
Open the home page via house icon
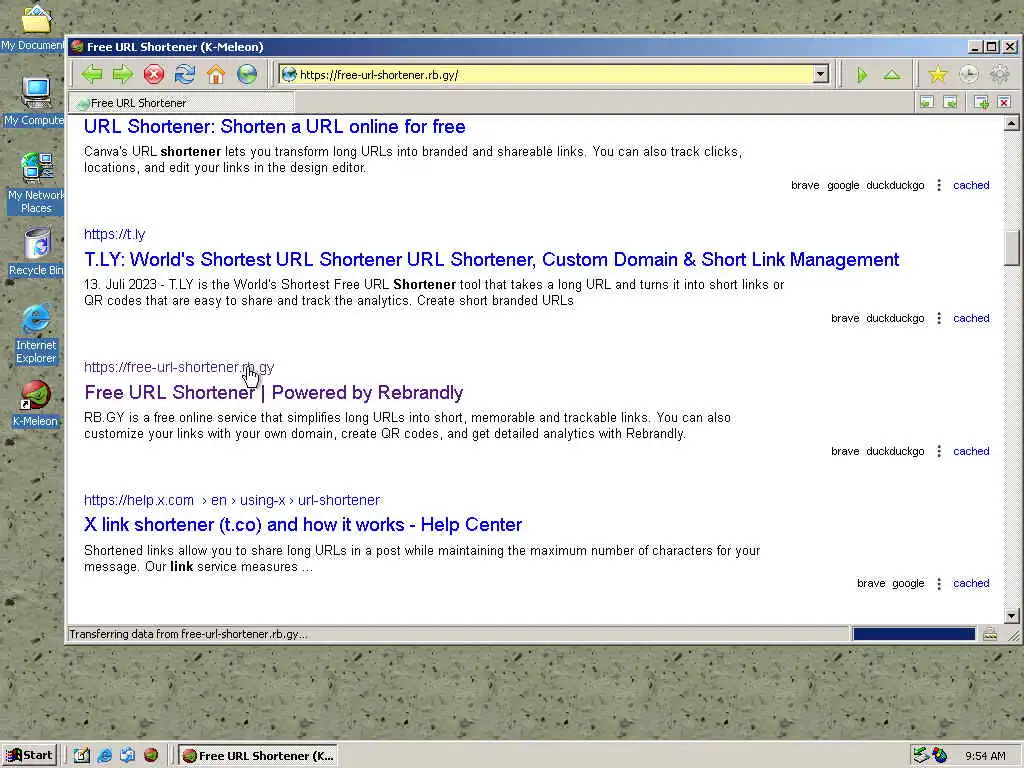216,74
